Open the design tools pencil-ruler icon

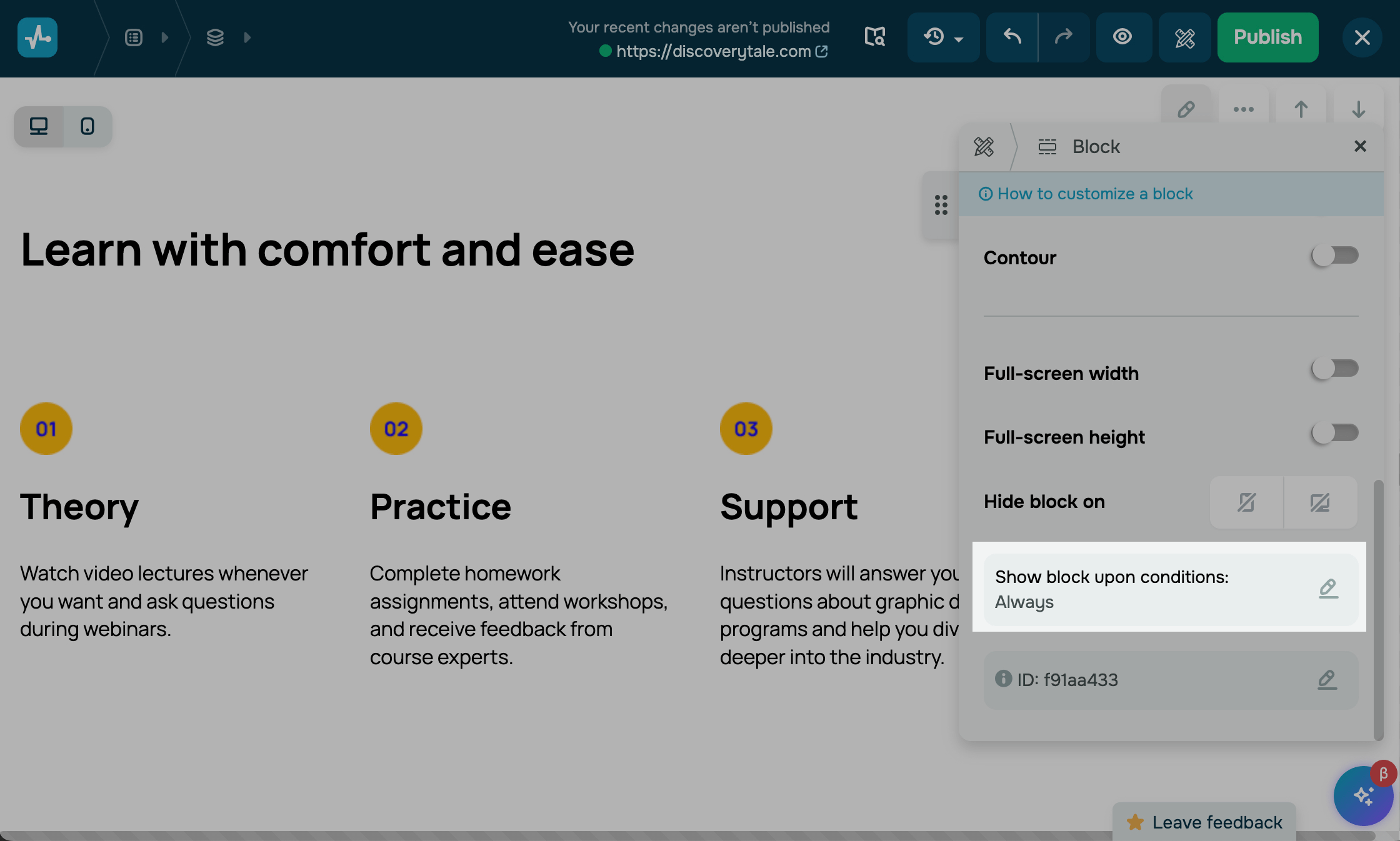(1184, 37)
